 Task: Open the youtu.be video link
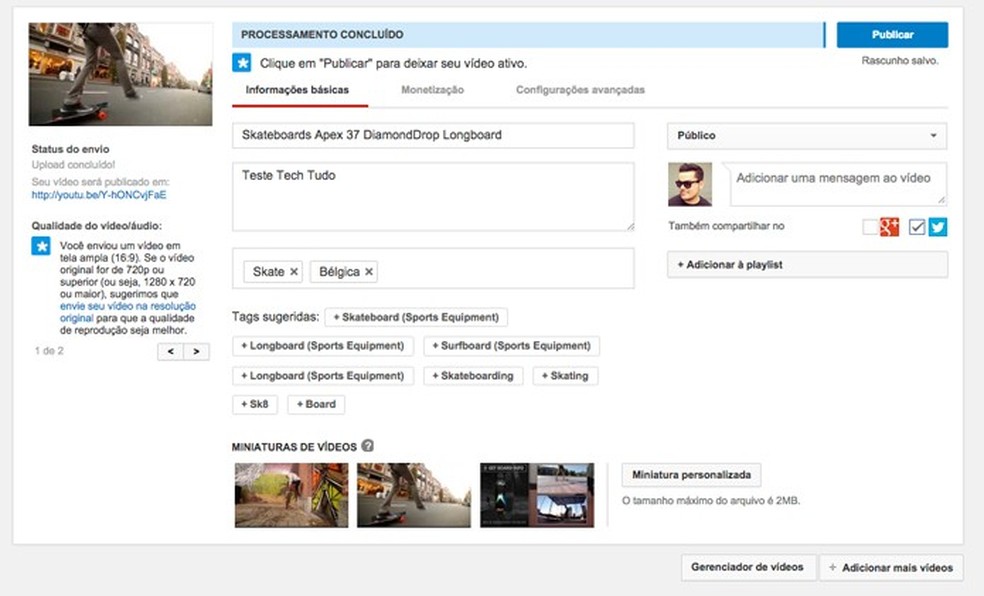pos(99,195)
